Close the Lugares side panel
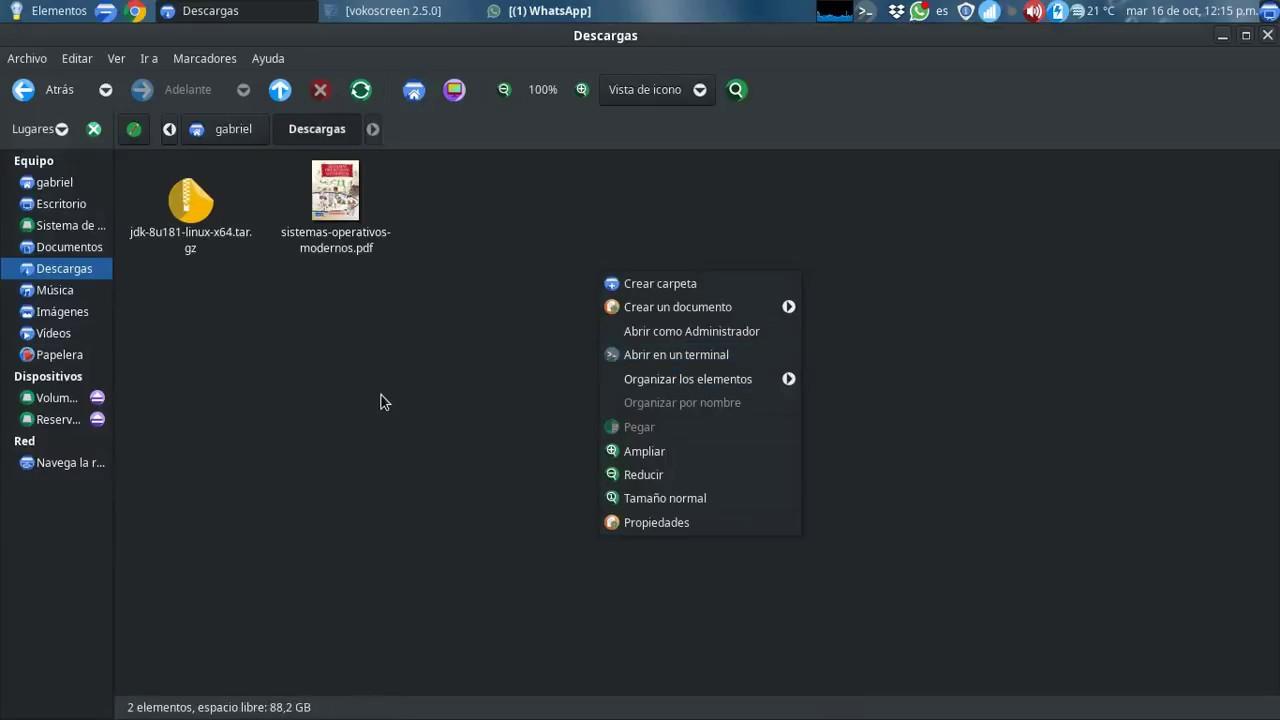This screenshot has width=1280, height=720. coord(94,129)
